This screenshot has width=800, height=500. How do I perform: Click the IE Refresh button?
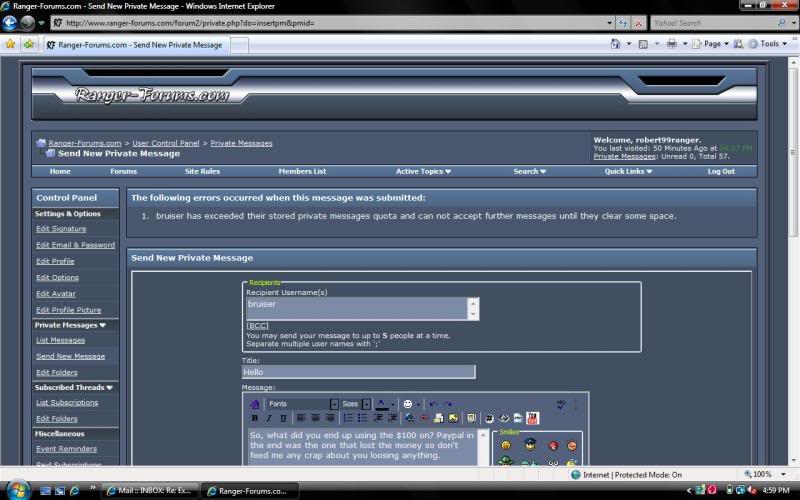pos(623,23)
